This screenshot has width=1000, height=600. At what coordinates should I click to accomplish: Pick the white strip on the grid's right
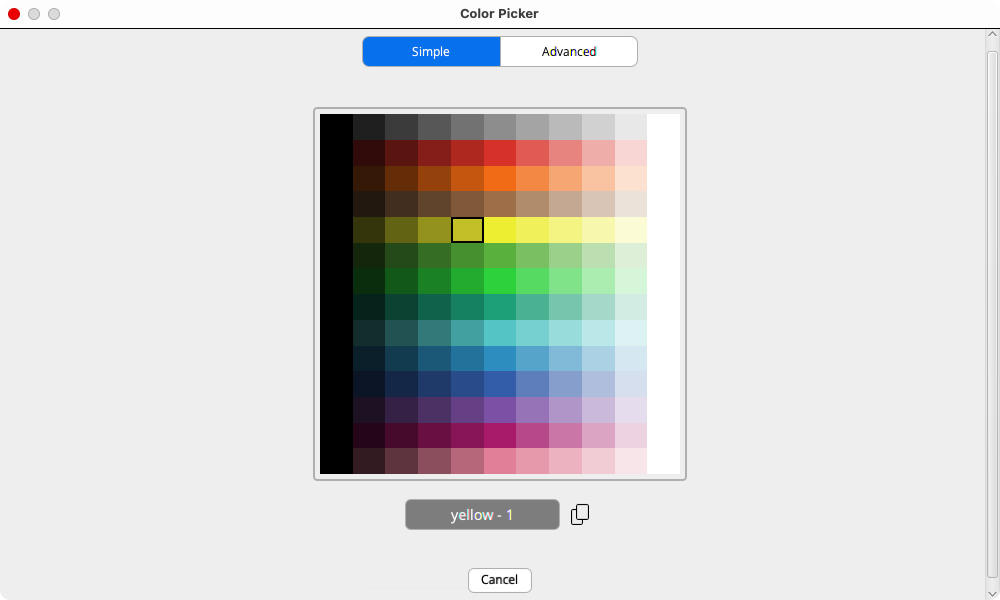tap(663, 294)
